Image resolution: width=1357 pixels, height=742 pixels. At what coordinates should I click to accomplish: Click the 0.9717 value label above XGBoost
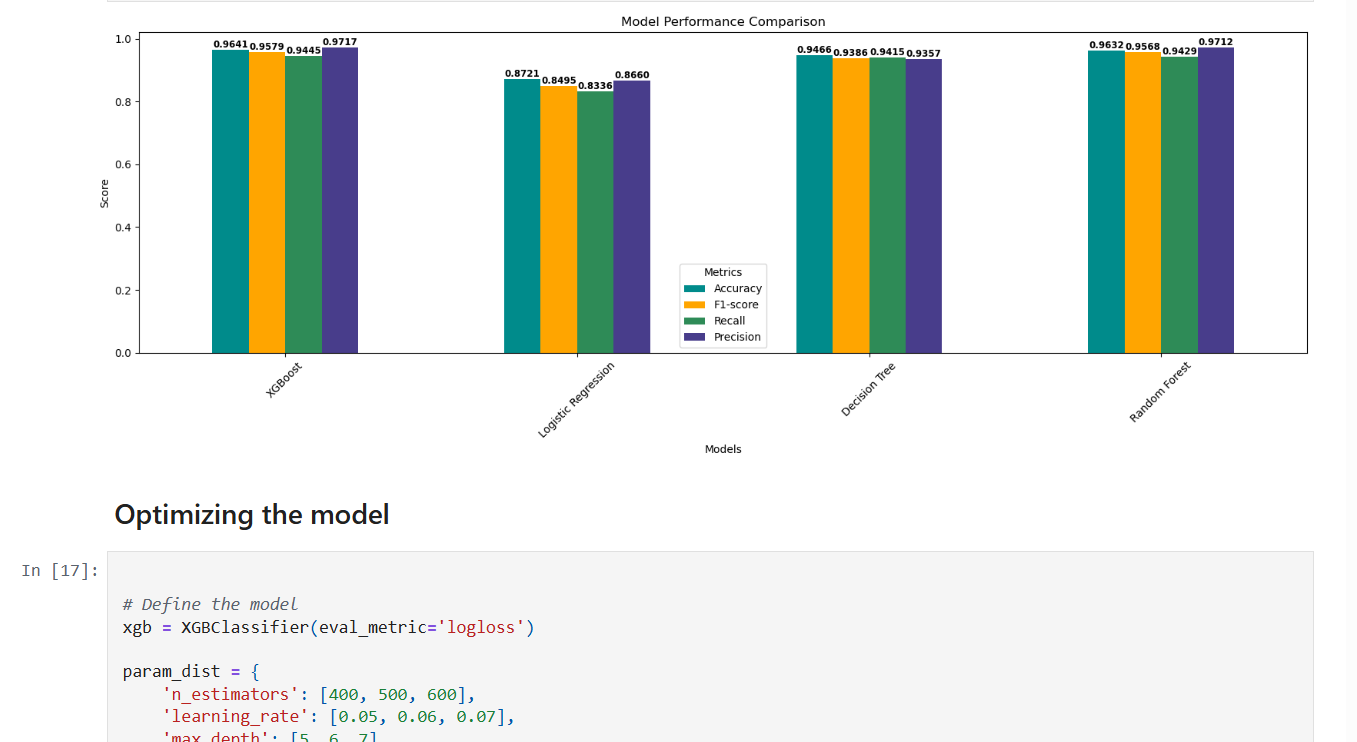click(x=339, y=42)
